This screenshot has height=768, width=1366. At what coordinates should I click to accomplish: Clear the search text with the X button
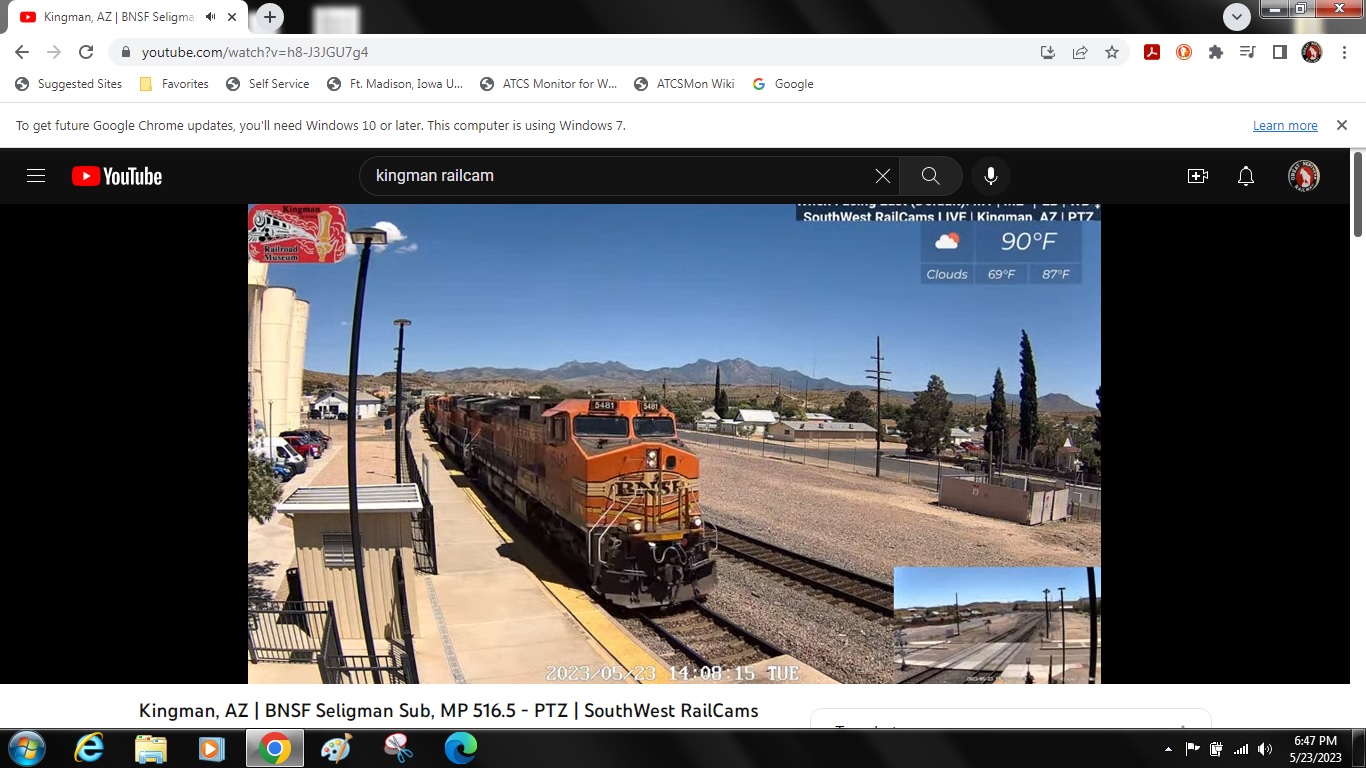[882, 176]
